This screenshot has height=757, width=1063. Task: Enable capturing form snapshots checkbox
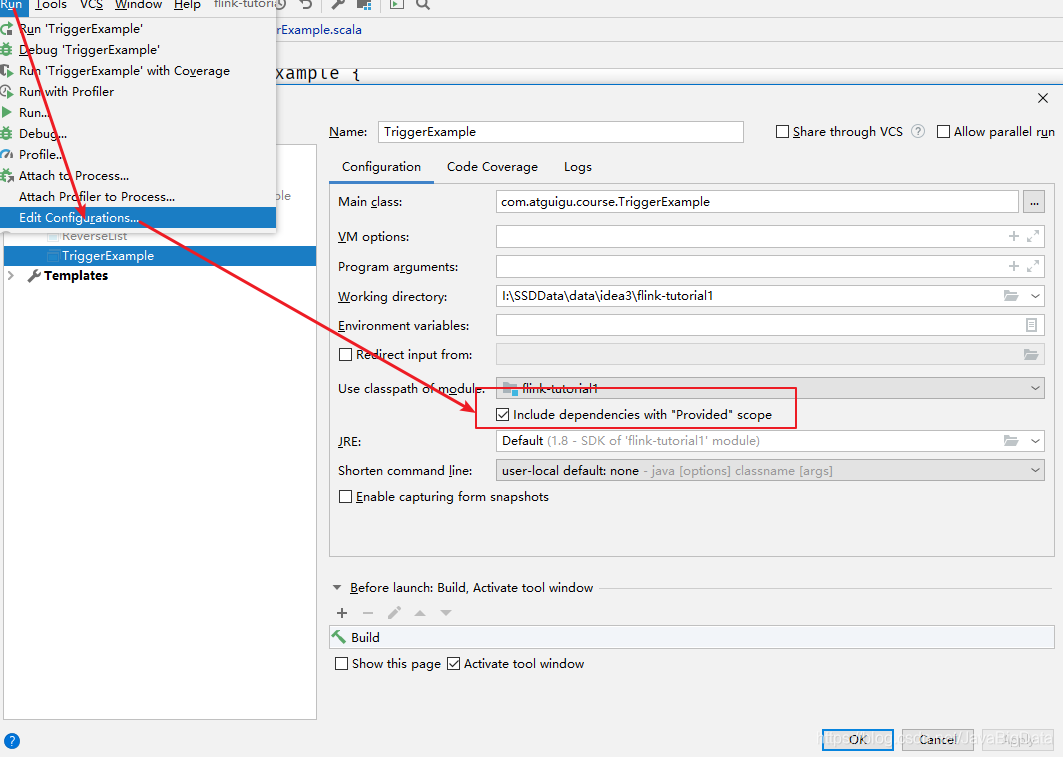pos(345,497)
